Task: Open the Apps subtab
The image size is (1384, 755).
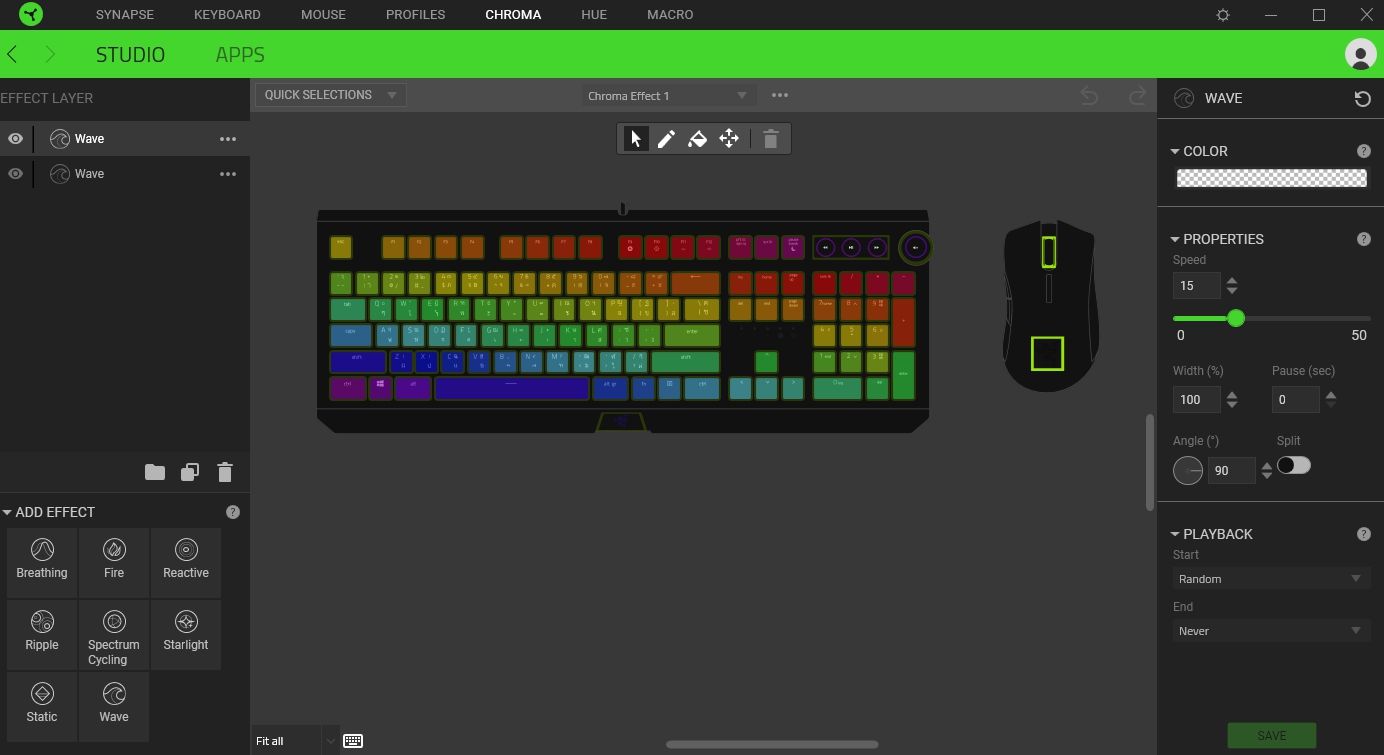Action: point(240,55)
